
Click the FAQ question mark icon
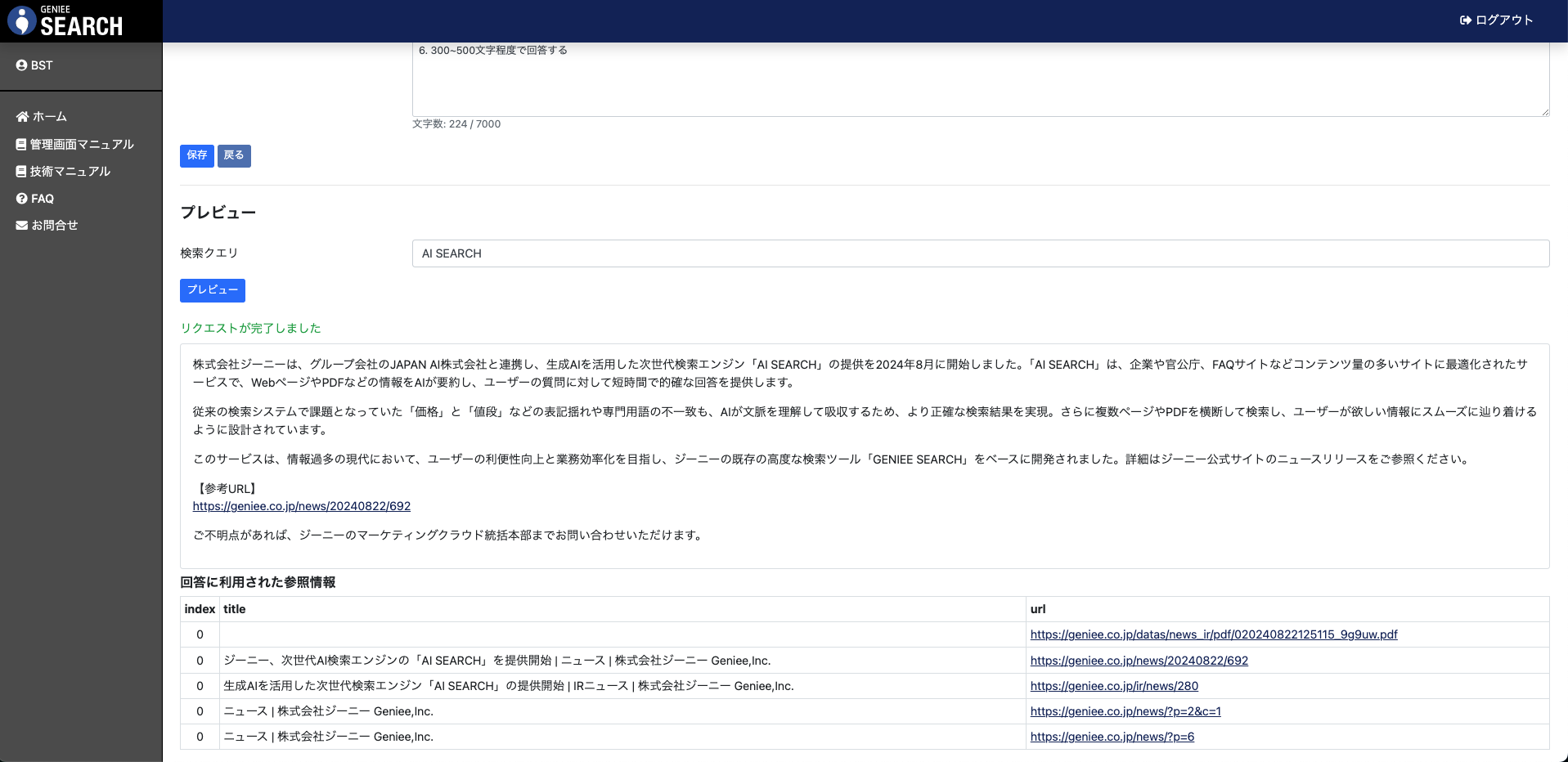tap(22, 199)
